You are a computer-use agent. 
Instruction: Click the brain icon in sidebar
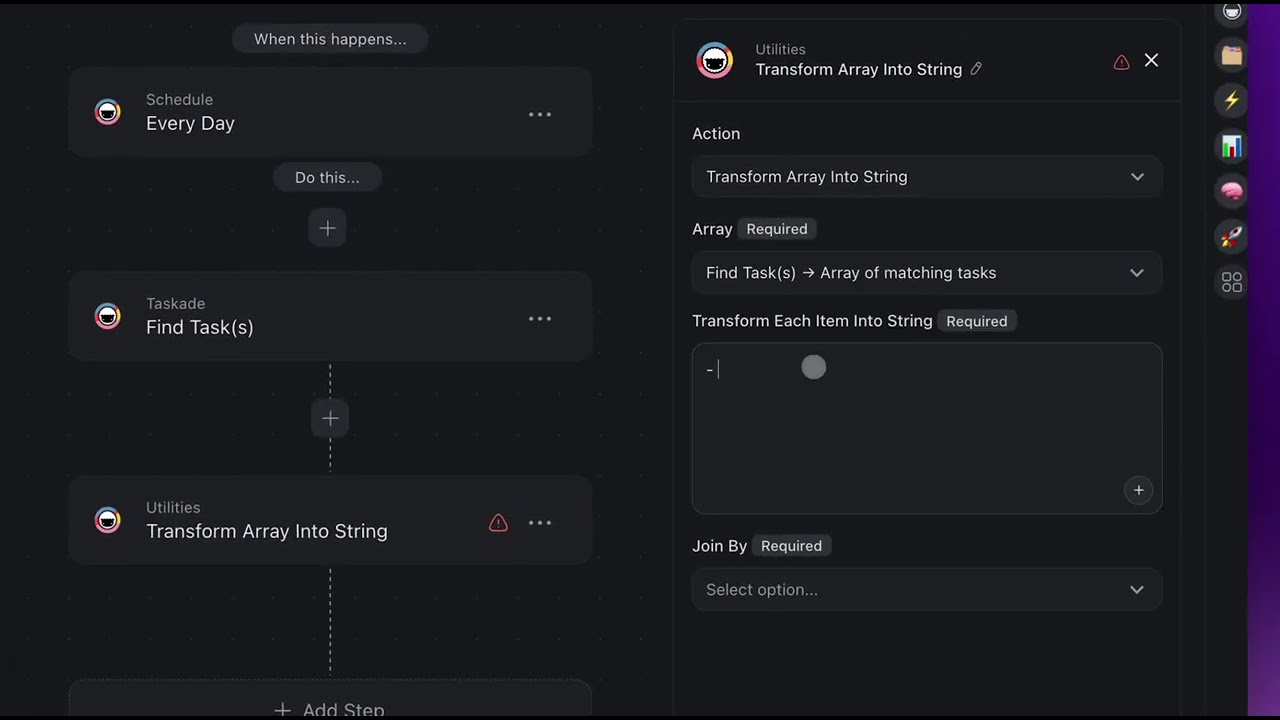coord(1232,191)
